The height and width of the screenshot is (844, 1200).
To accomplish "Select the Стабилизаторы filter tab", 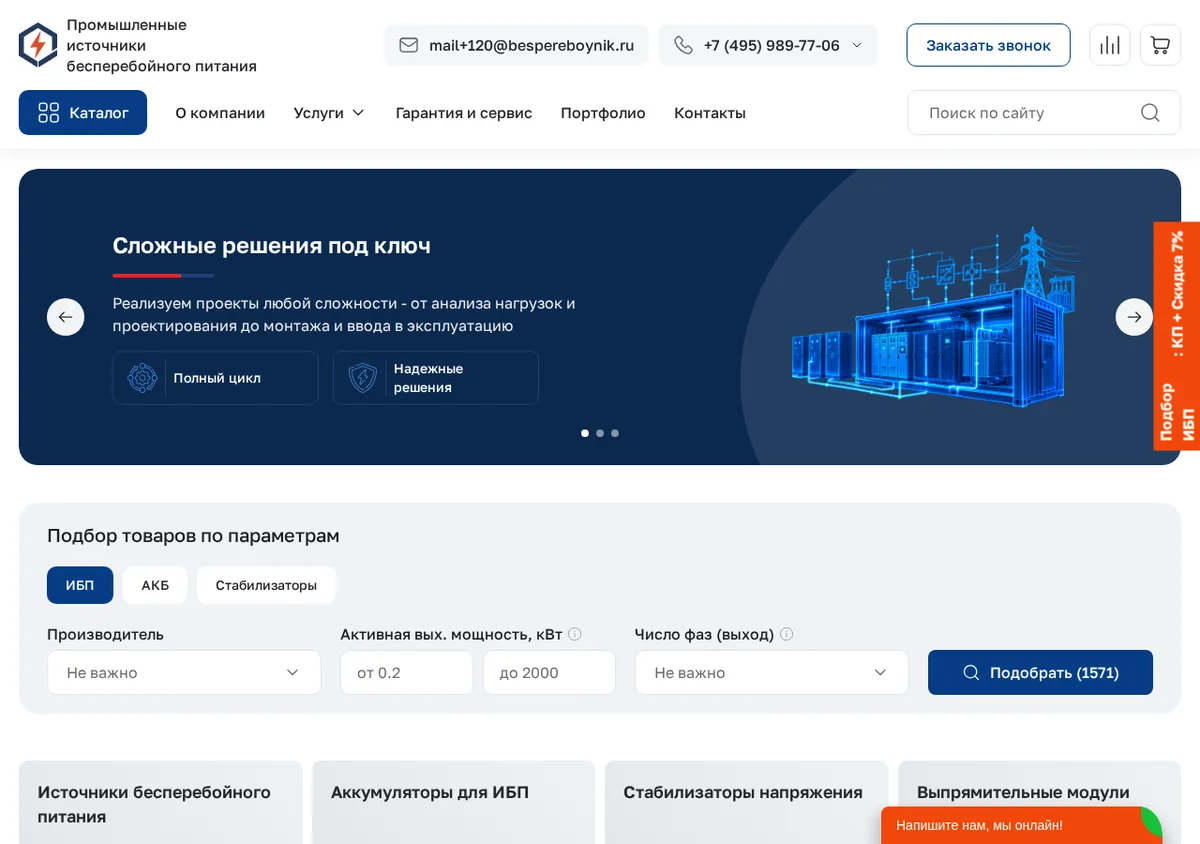I will pyautogui.click(x=266, y=585).
